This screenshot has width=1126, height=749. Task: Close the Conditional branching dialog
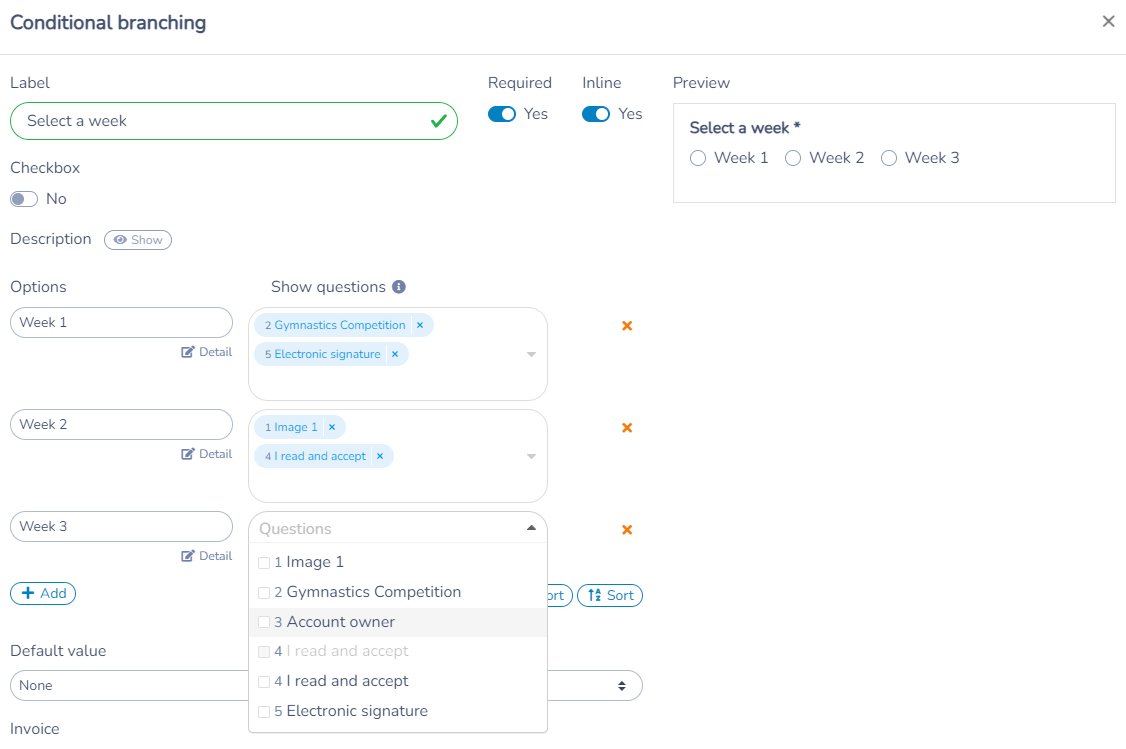[1108, 22]
